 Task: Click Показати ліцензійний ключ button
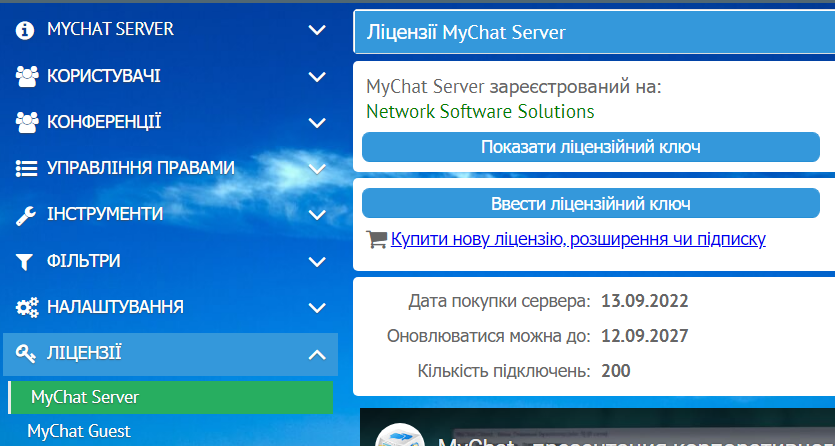tap(591, 147)
